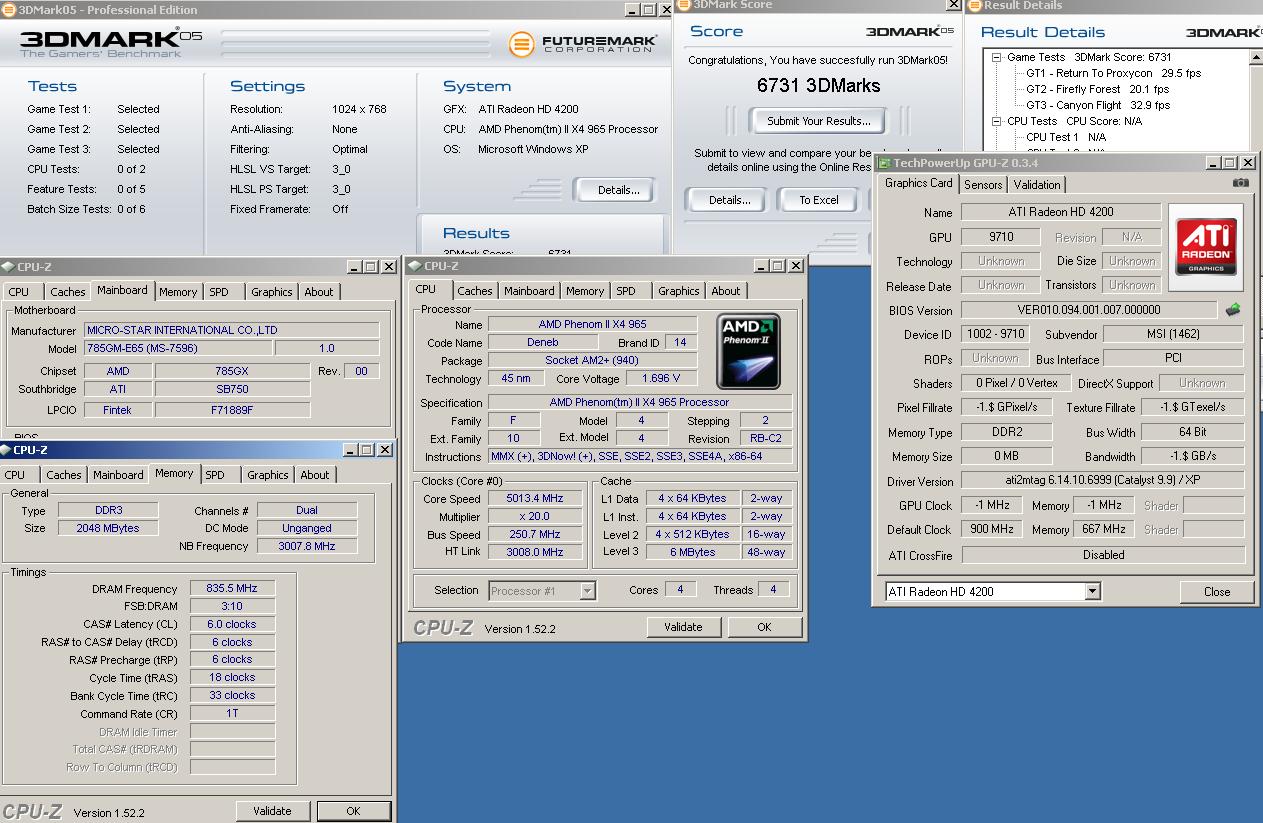The image size is (1263, 823).
Task: Switch to the Sensors tab in GPU-Z
Action: [983, 185]
